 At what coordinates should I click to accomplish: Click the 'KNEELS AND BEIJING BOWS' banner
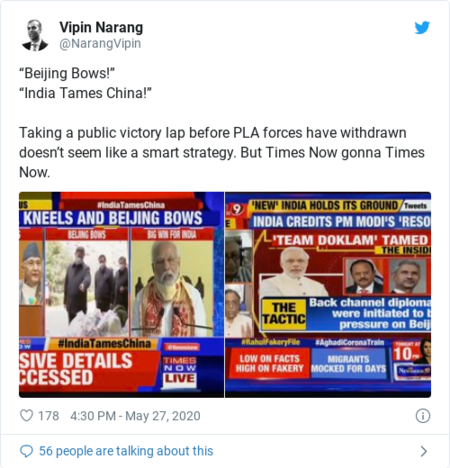(x=112, y=218)
